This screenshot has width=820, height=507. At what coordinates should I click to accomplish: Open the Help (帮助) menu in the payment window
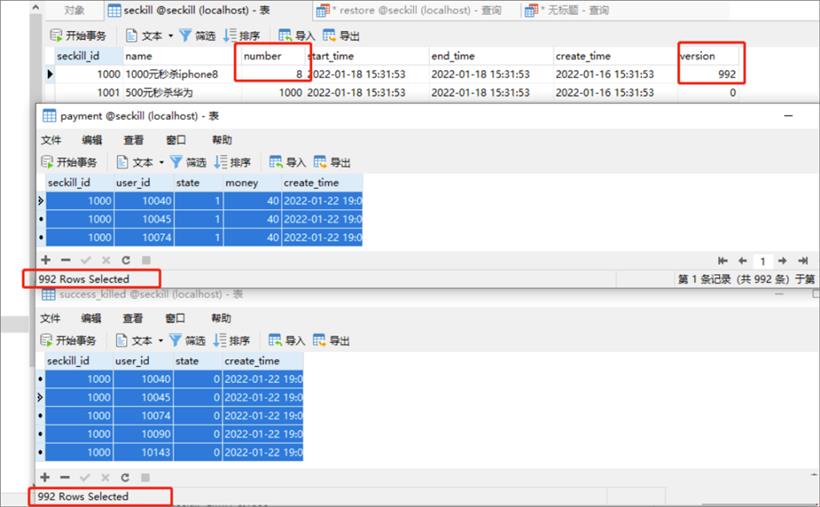[222, 140]
